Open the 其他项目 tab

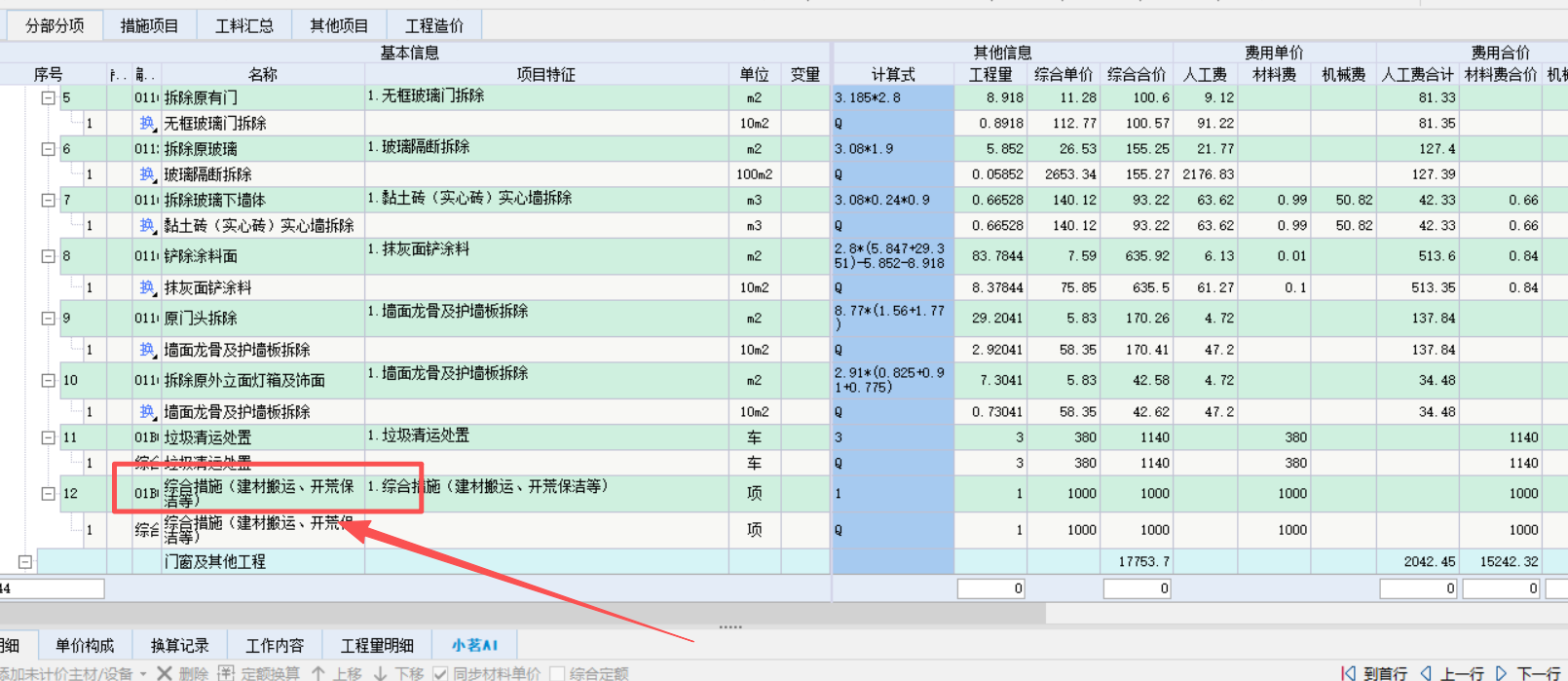[x=339, y=25]
